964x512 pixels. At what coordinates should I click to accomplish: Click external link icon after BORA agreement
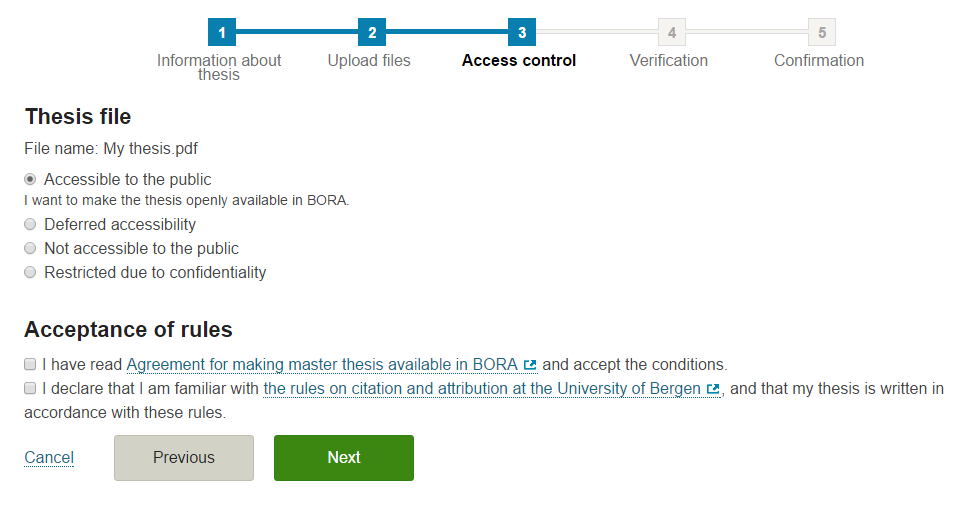point(530,365)
